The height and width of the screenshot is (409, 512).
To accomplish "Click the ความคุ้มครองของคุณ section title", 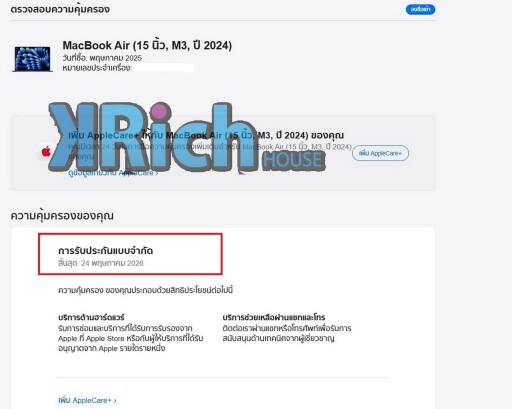I will pos(62,216).
